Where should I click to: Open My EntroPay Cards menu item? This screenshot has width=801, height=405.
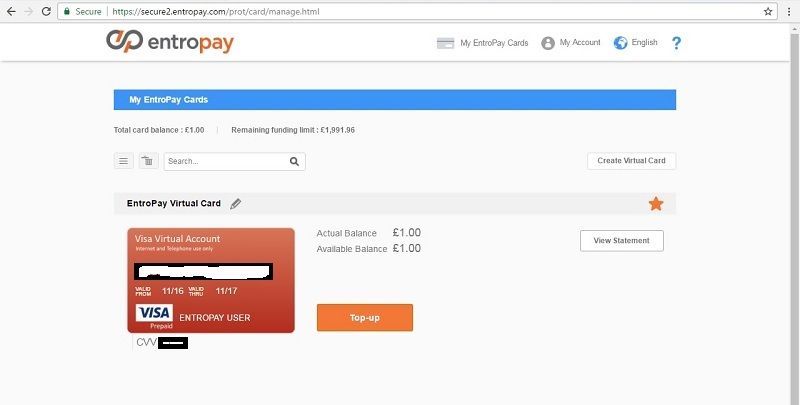pyautogui.click(x=483, y=43)
